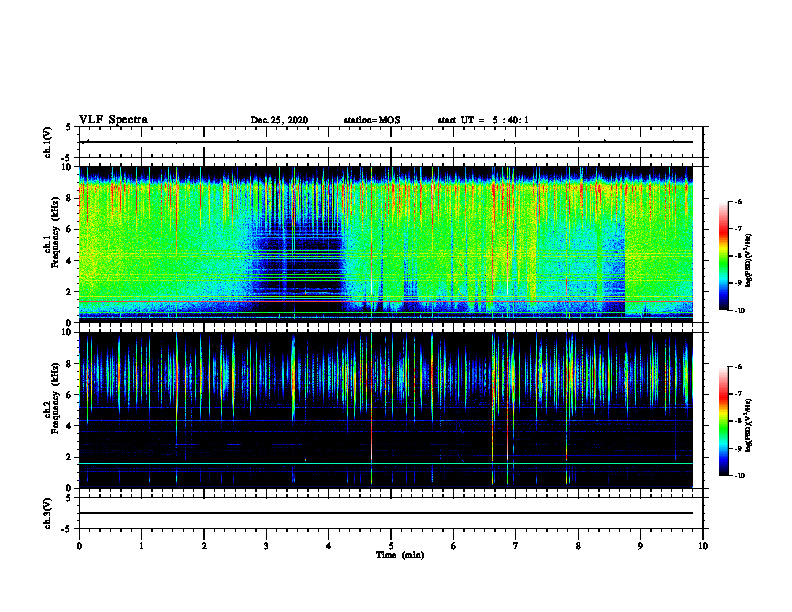Click time axis tick label "7"
Image resolution: width=792 pixels, height=612 pixels.
coord(516,546)
